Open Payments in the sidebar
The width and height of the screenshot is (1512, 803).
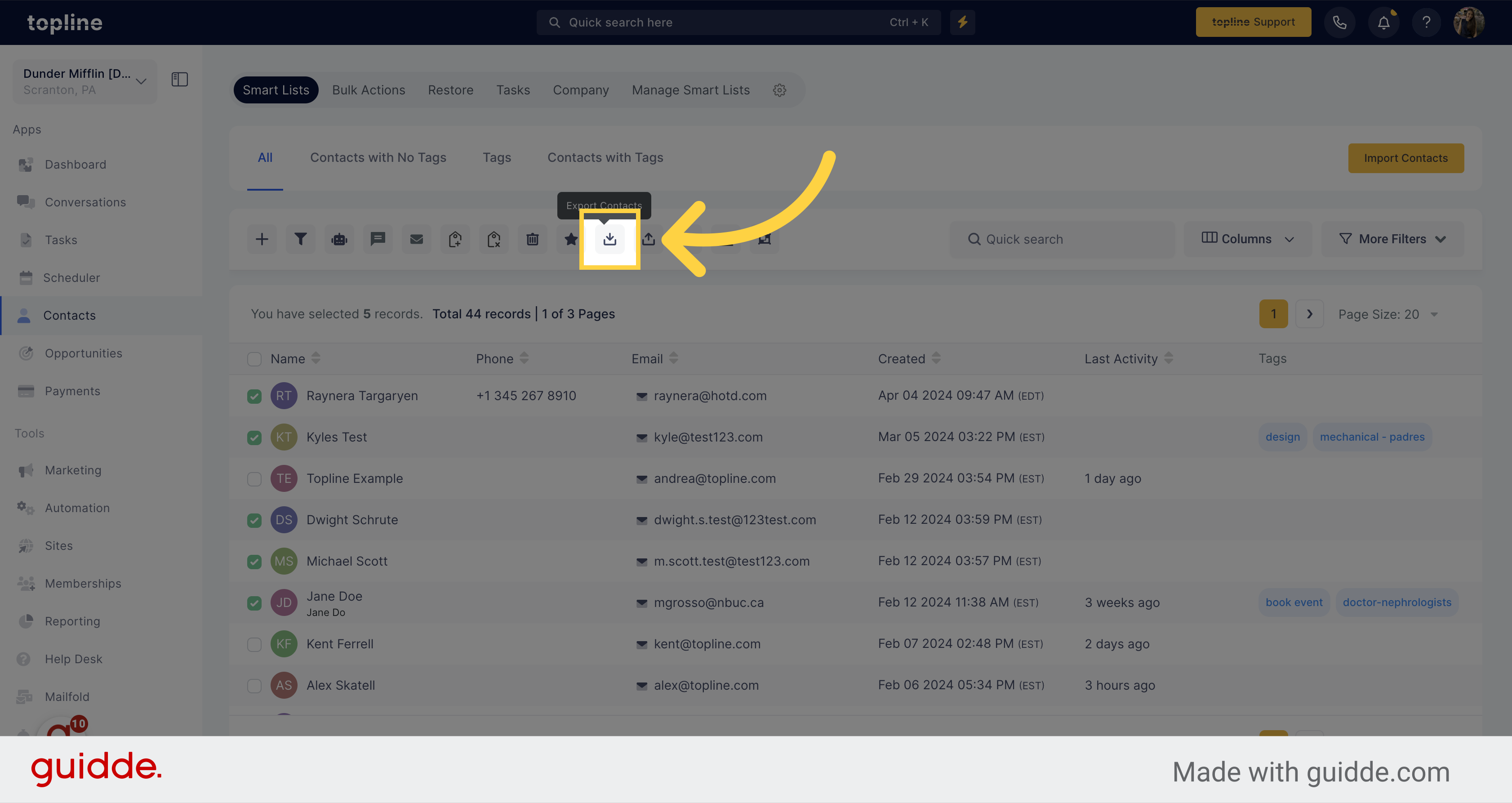(72, 391)
